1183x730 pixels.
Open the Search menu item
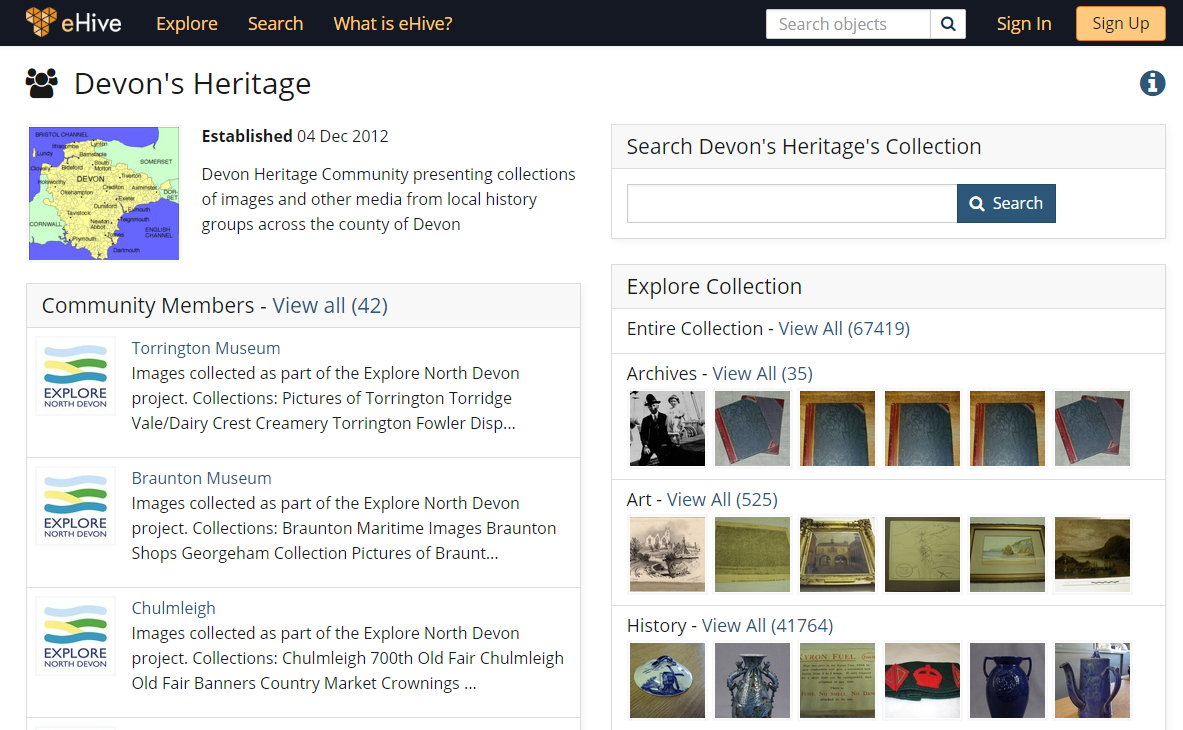[x=275, y=23]
